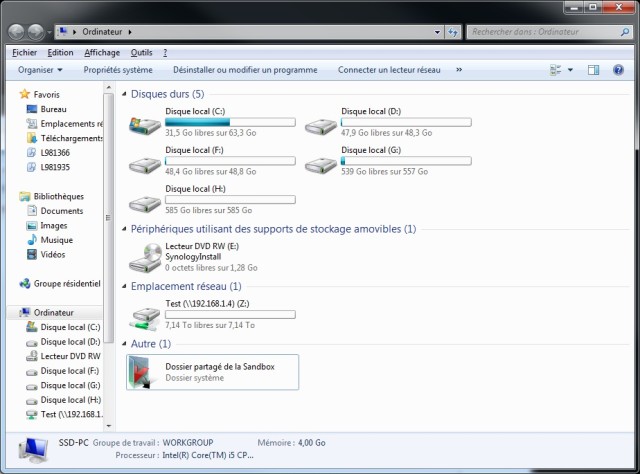Open the Affichage menu
Image resolution: width=640 pixels, height=474 pixels.
(x=102, y=53)
